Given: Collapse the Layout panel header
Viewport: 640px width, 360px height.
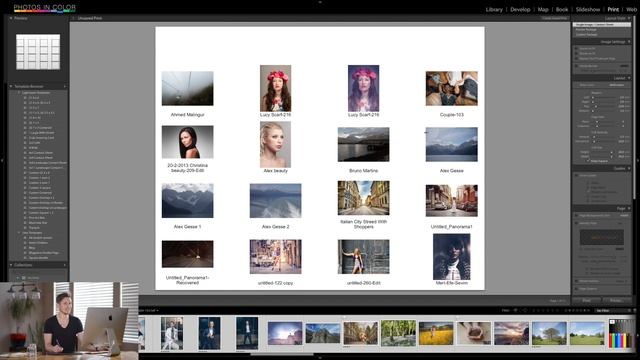Looking at the screenshot, I should click(629, 78).
